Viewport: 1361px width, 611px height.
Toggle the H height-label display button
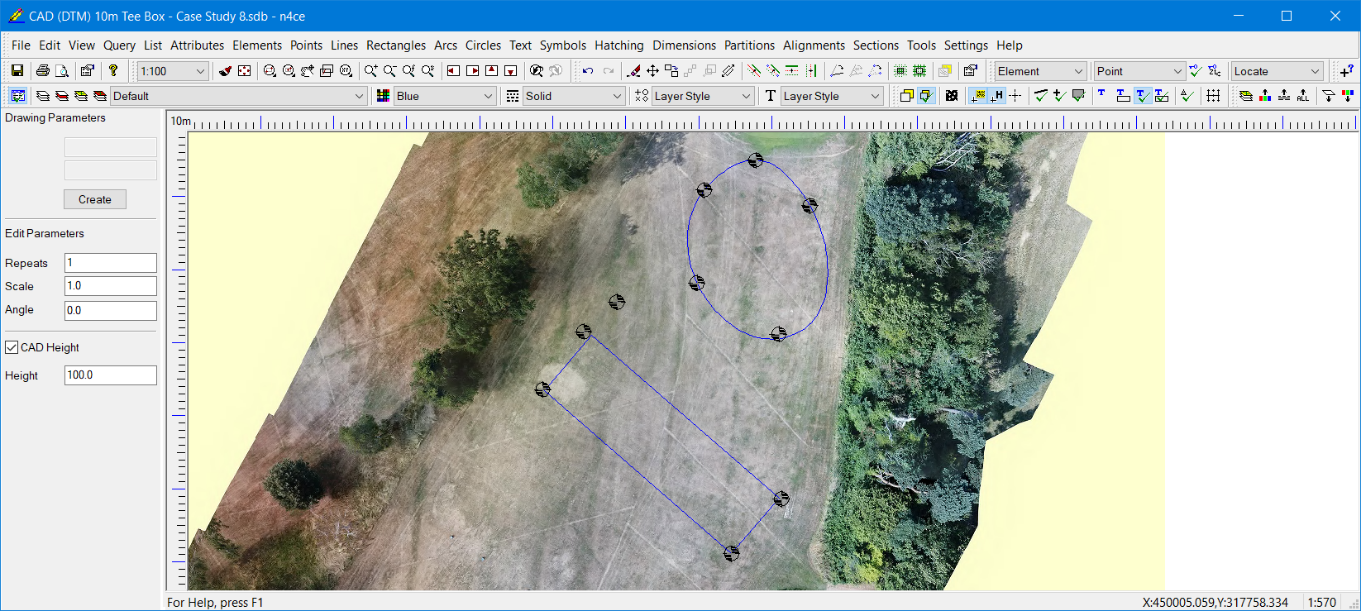(x=997, y=96)
